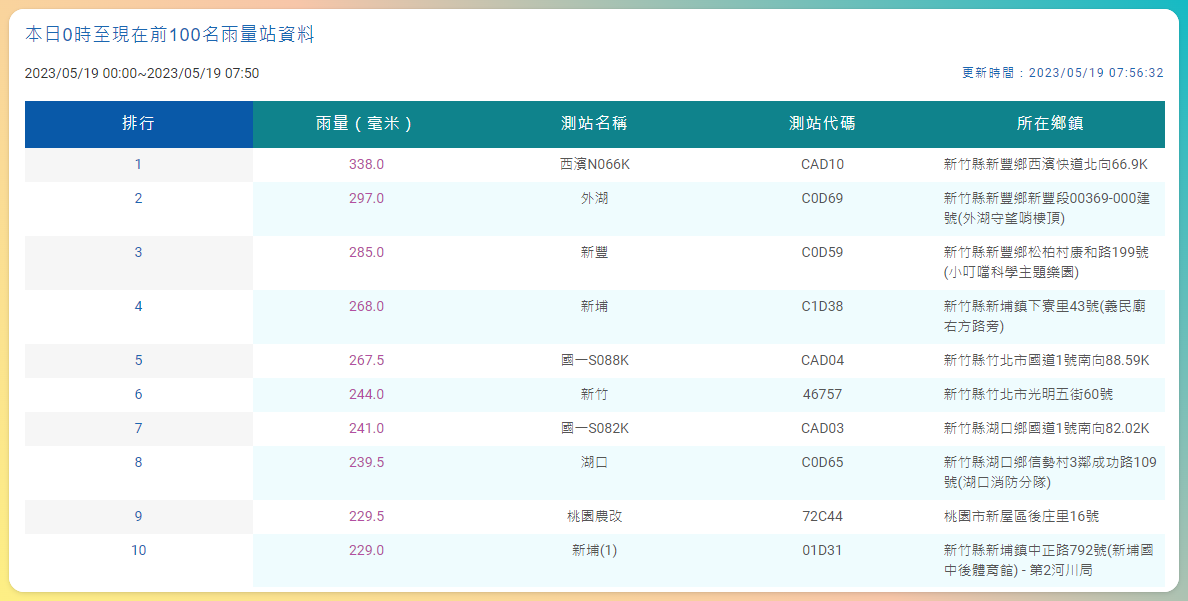Select the 桃園農改 station row
The width and height of the screenshot is (1188, 601).
[x=595, y=517]
